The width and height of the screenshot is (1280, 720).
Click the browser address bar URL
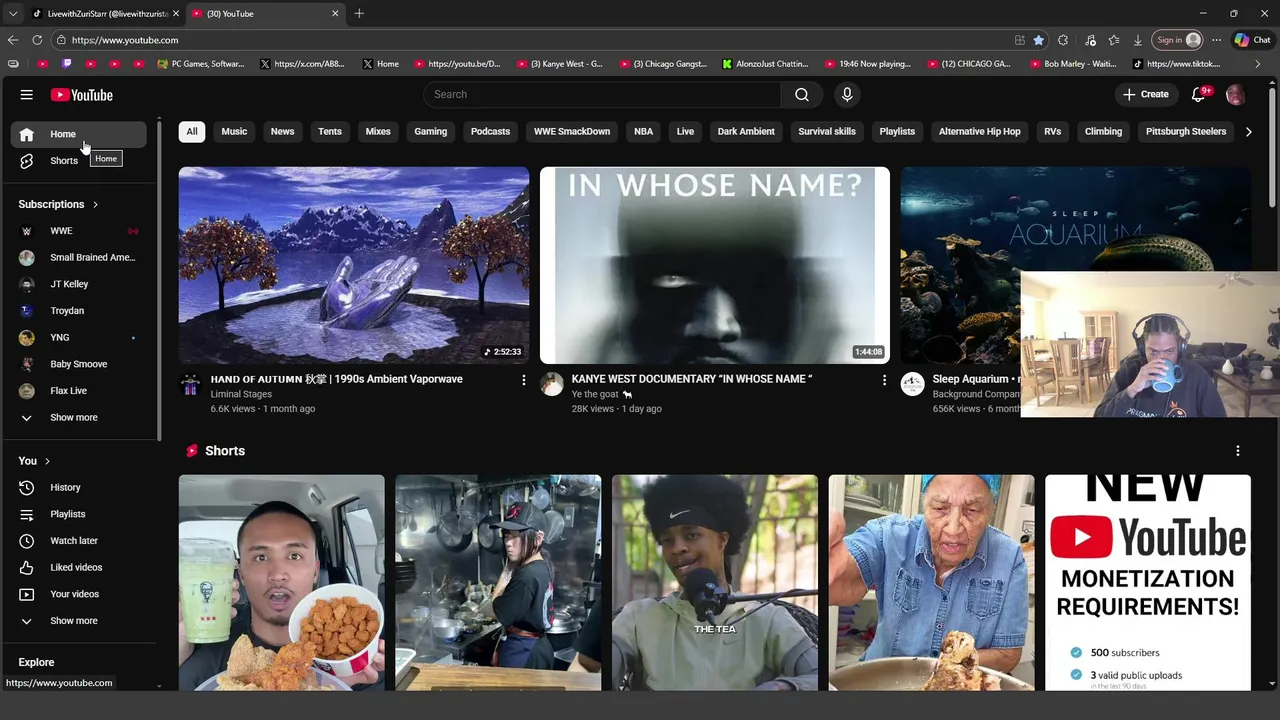tap(125, 40)
